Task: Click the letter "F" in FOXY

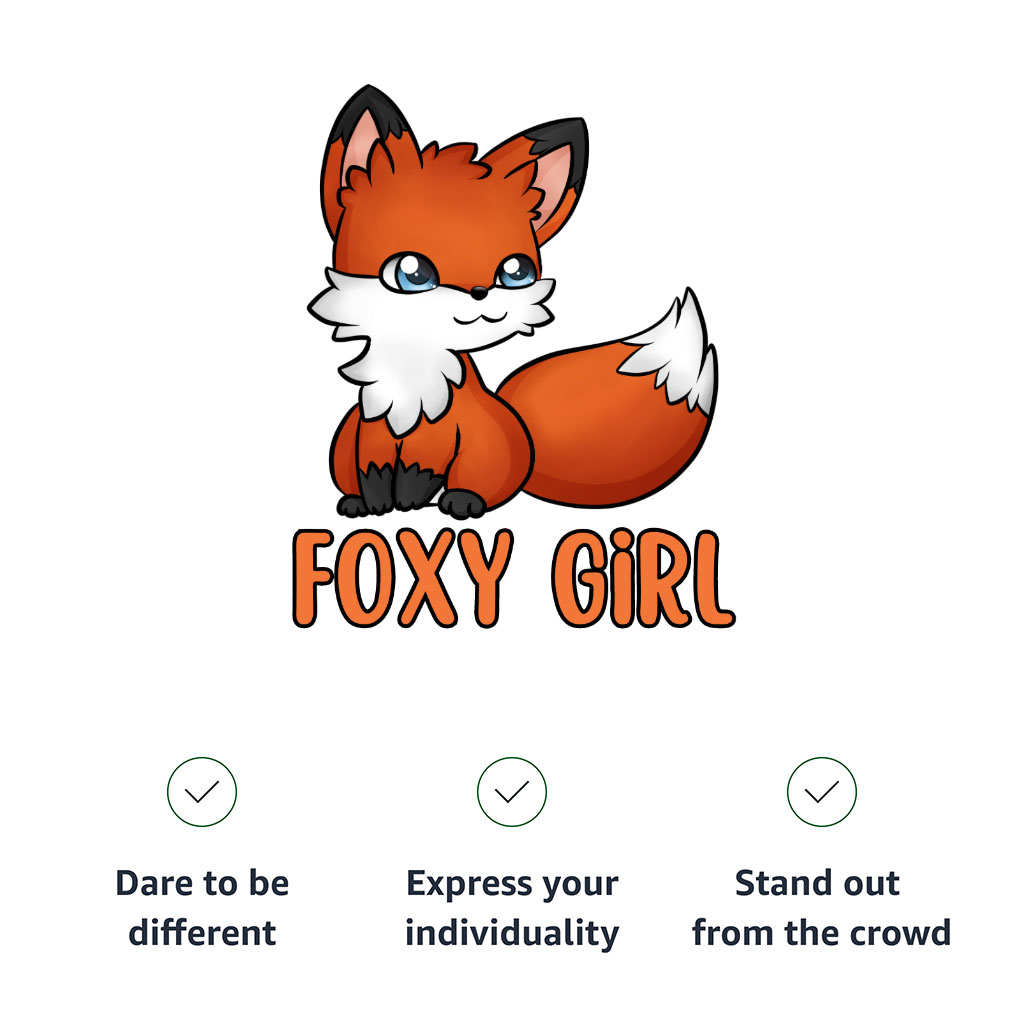Action: pos(313,579)
